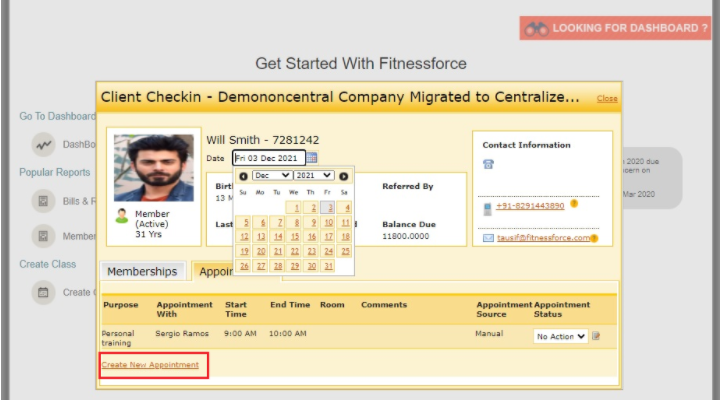722x401 pixels.
Task: Select December 25 in calendar
Action: (x=345, y=251)
